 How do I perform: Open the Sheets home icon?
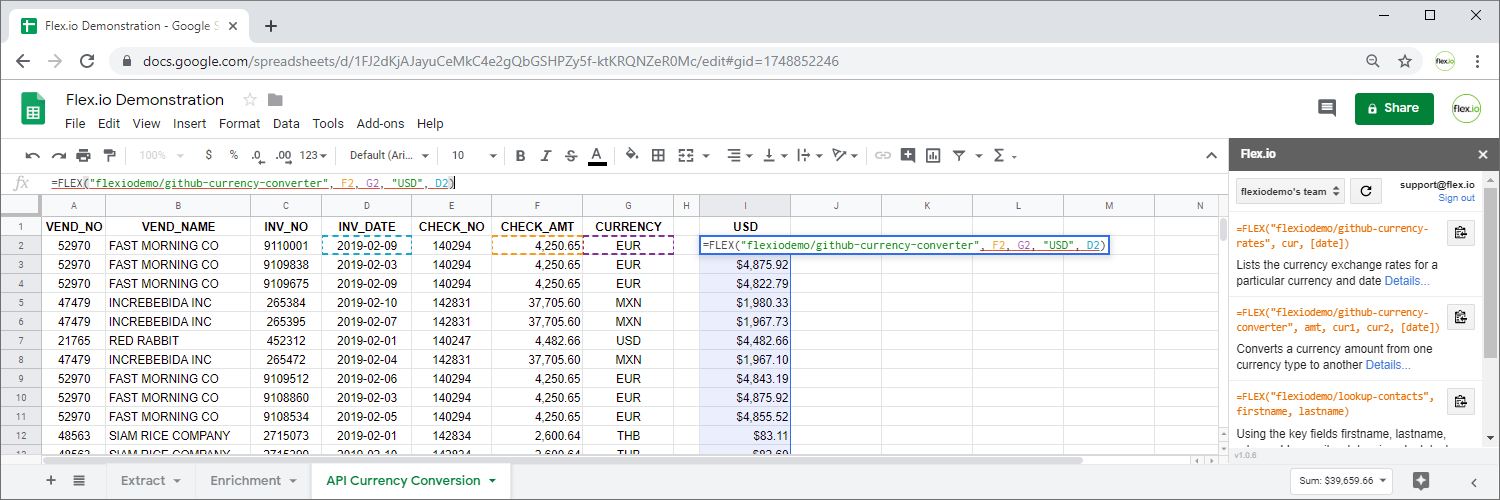click(33, 109)
